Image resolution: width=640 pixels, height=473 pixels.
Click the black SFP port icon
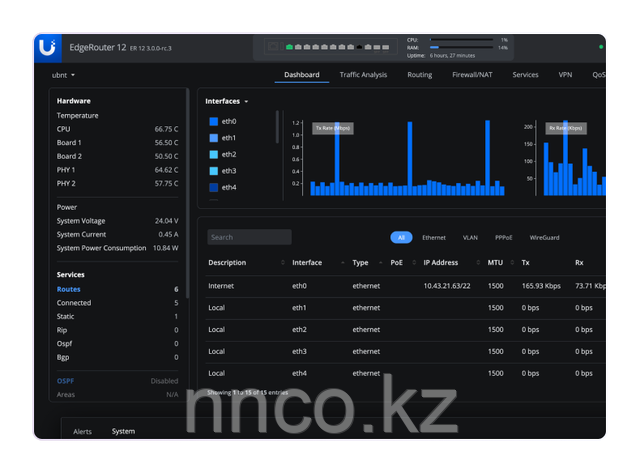pos(359,47)
